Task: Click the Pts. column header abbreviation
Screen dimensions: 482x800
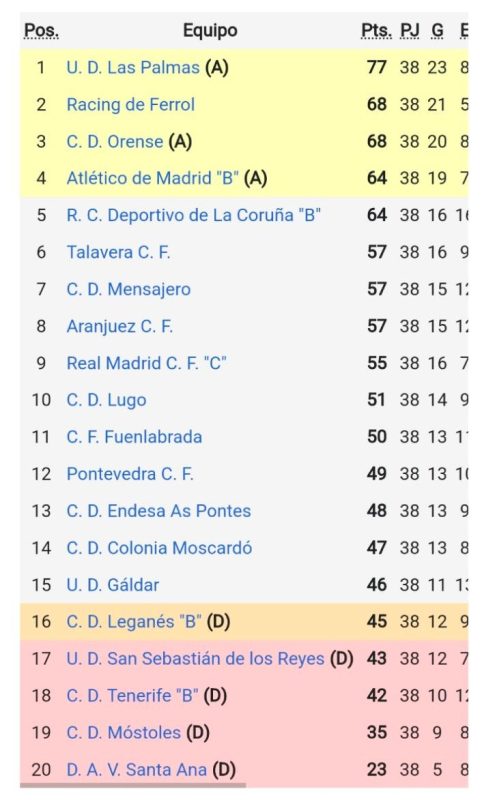Action: [376, 31]
